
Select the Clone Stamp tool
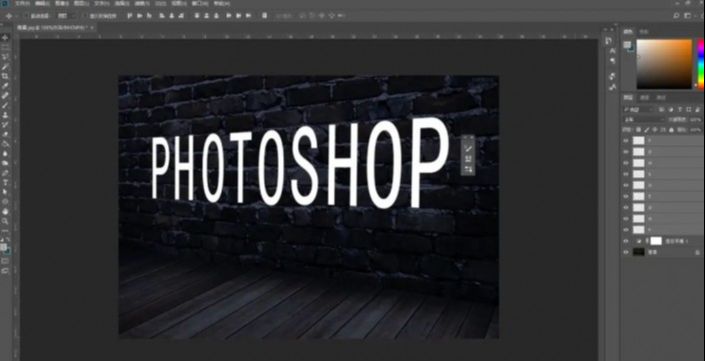pos(5,115)
